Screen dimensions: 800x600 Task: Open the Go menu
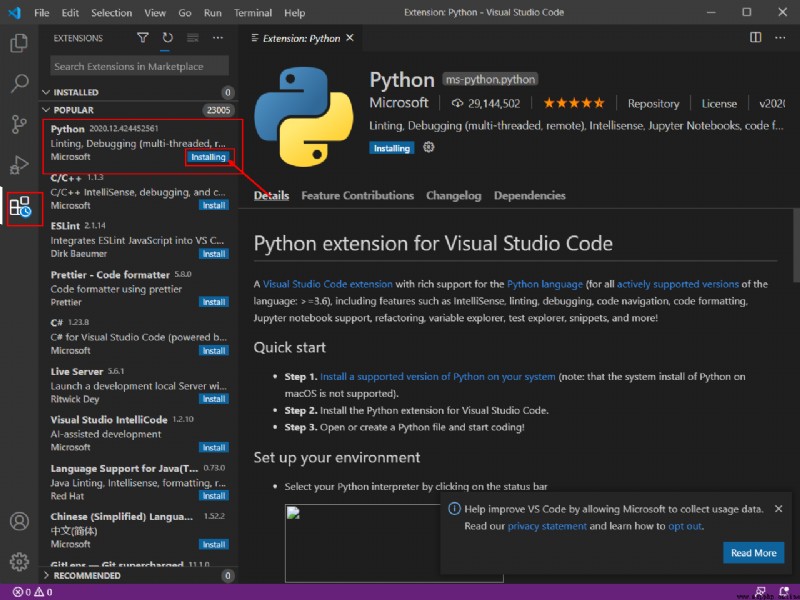[185, 13]
